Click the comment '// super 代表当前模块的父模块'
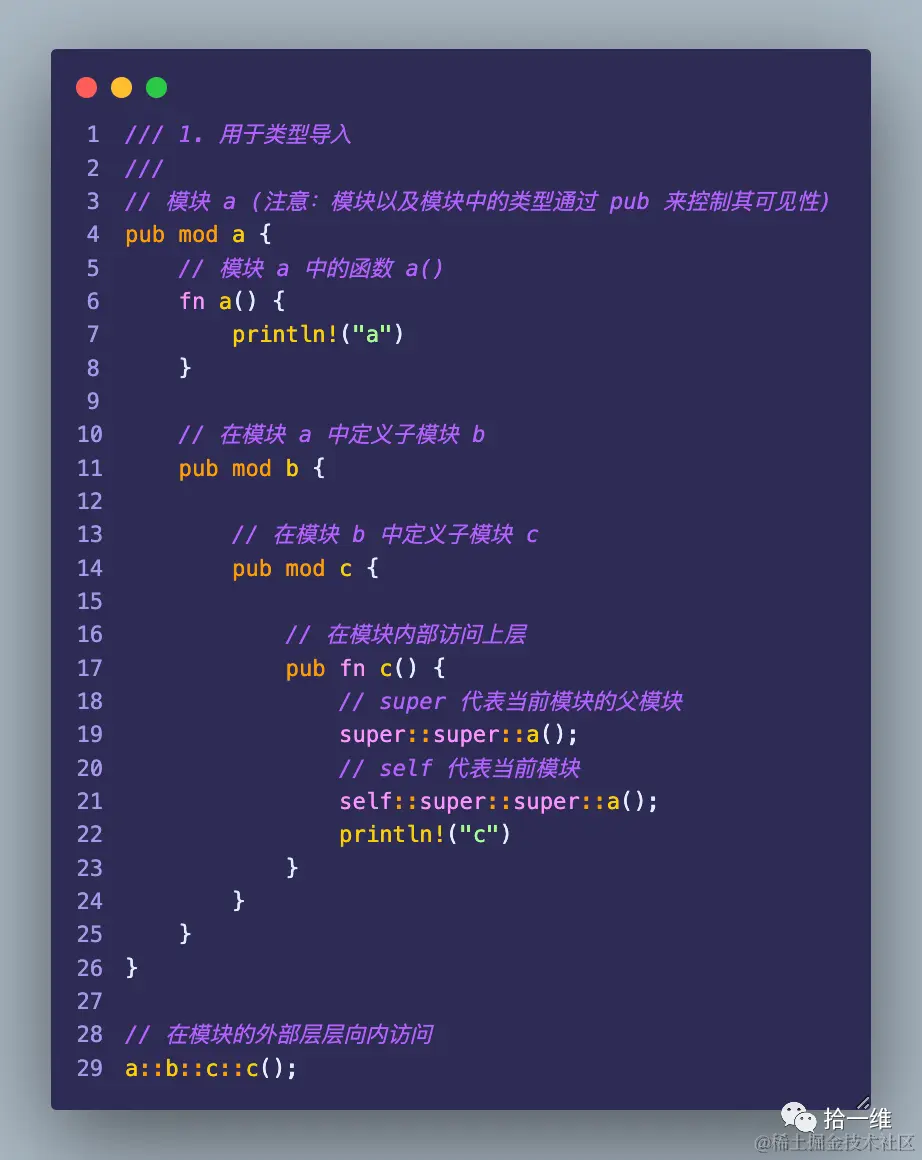This screenshot has height=1160, width=922. click(x=511, y=701)
